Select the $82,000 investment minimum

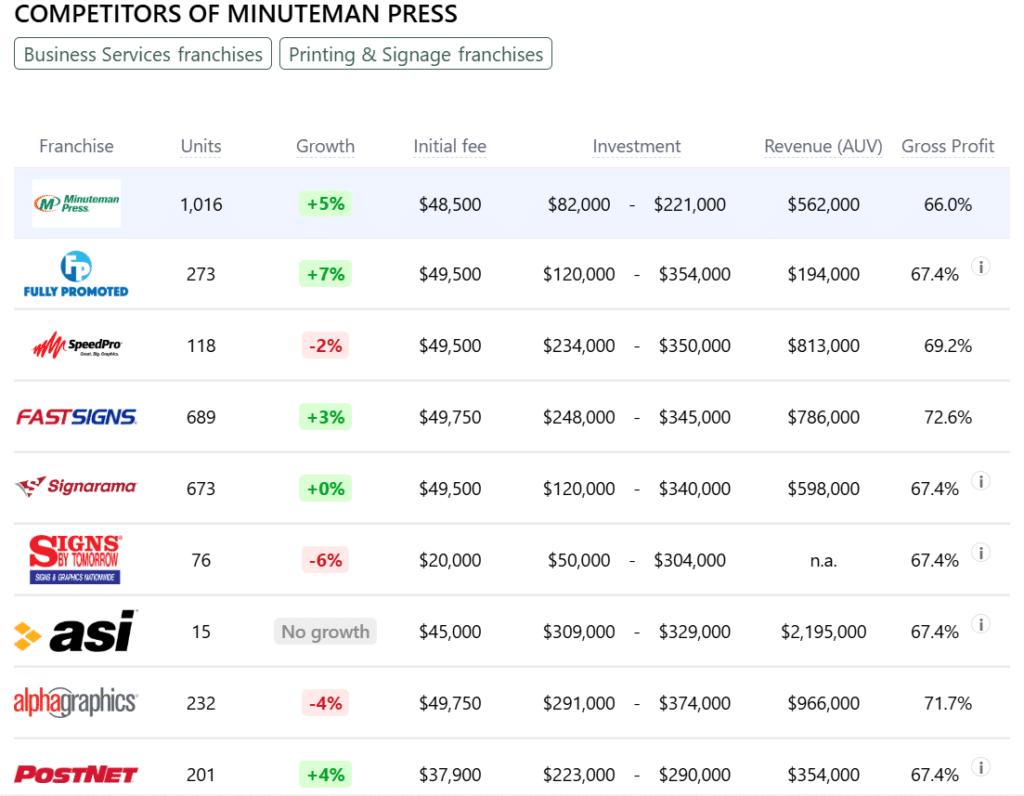tap(579, 204)
